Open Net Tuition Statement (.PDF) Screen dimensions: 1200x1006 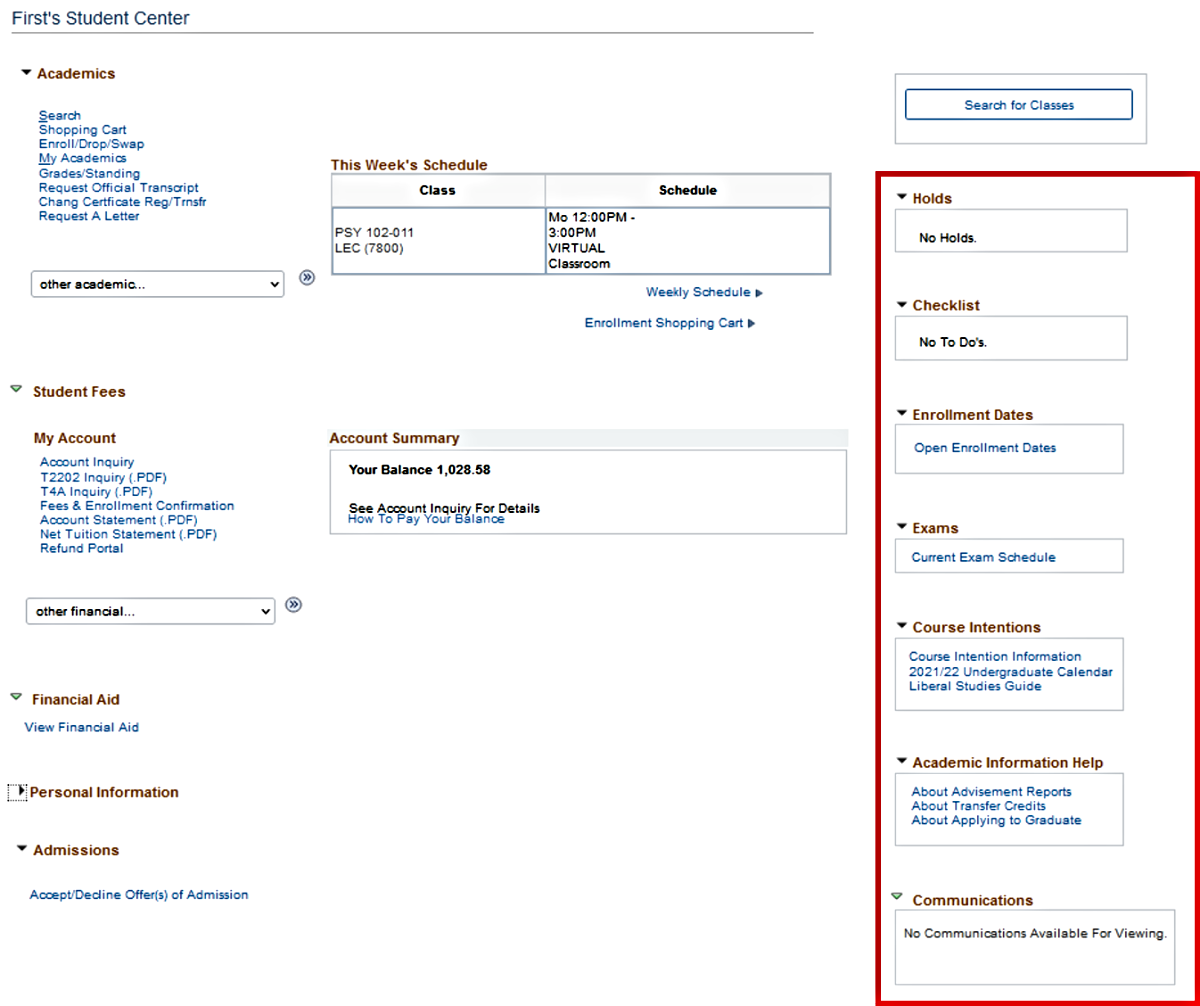[128, 534]
